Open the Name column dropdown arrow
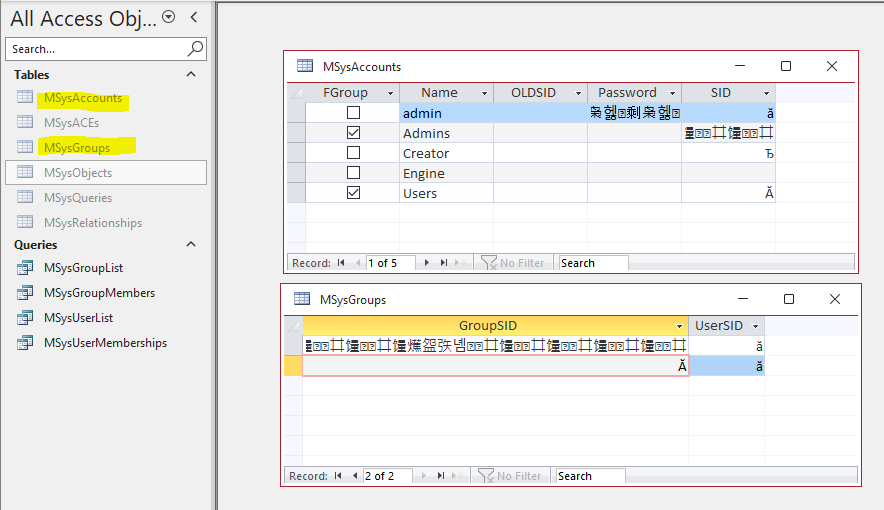Screen dimensions: 884x510 [x=484, y=93]
